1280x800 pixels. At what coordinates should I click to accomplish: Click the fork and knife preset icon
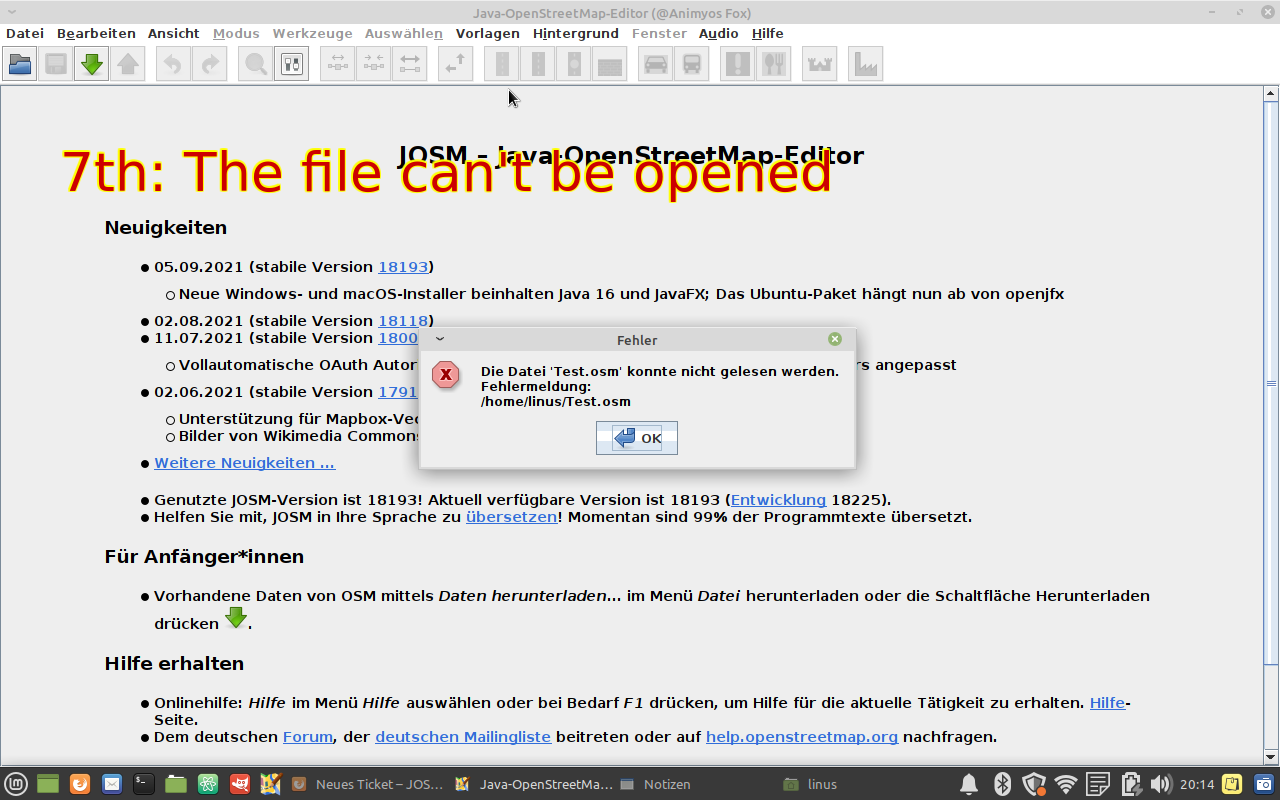[773, 65]
